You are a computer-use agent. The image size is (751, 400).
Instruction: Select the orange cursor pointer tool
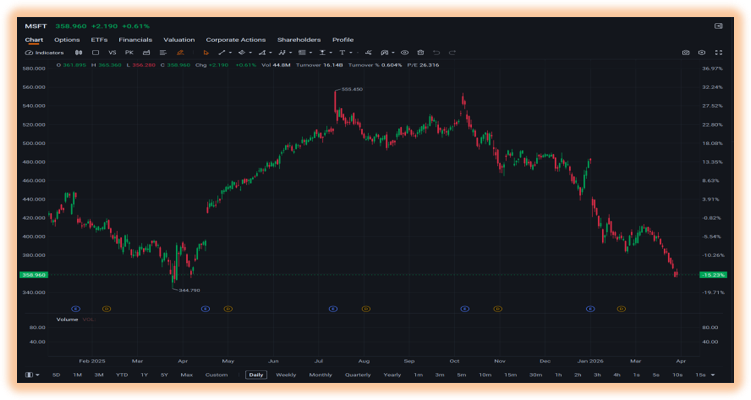[x=206, y=53]
